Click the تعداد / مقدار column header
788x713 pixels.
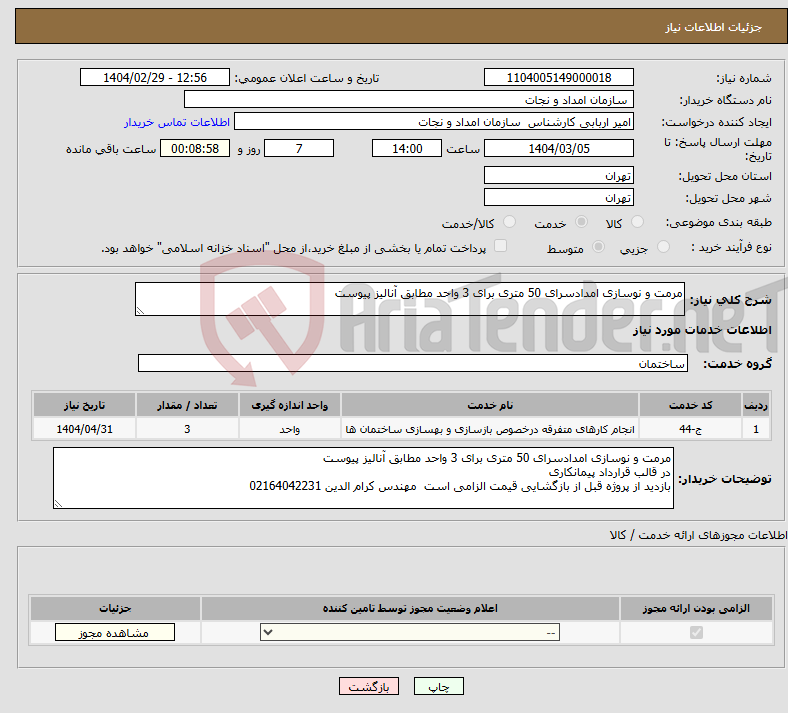click(x=187, y=405)
